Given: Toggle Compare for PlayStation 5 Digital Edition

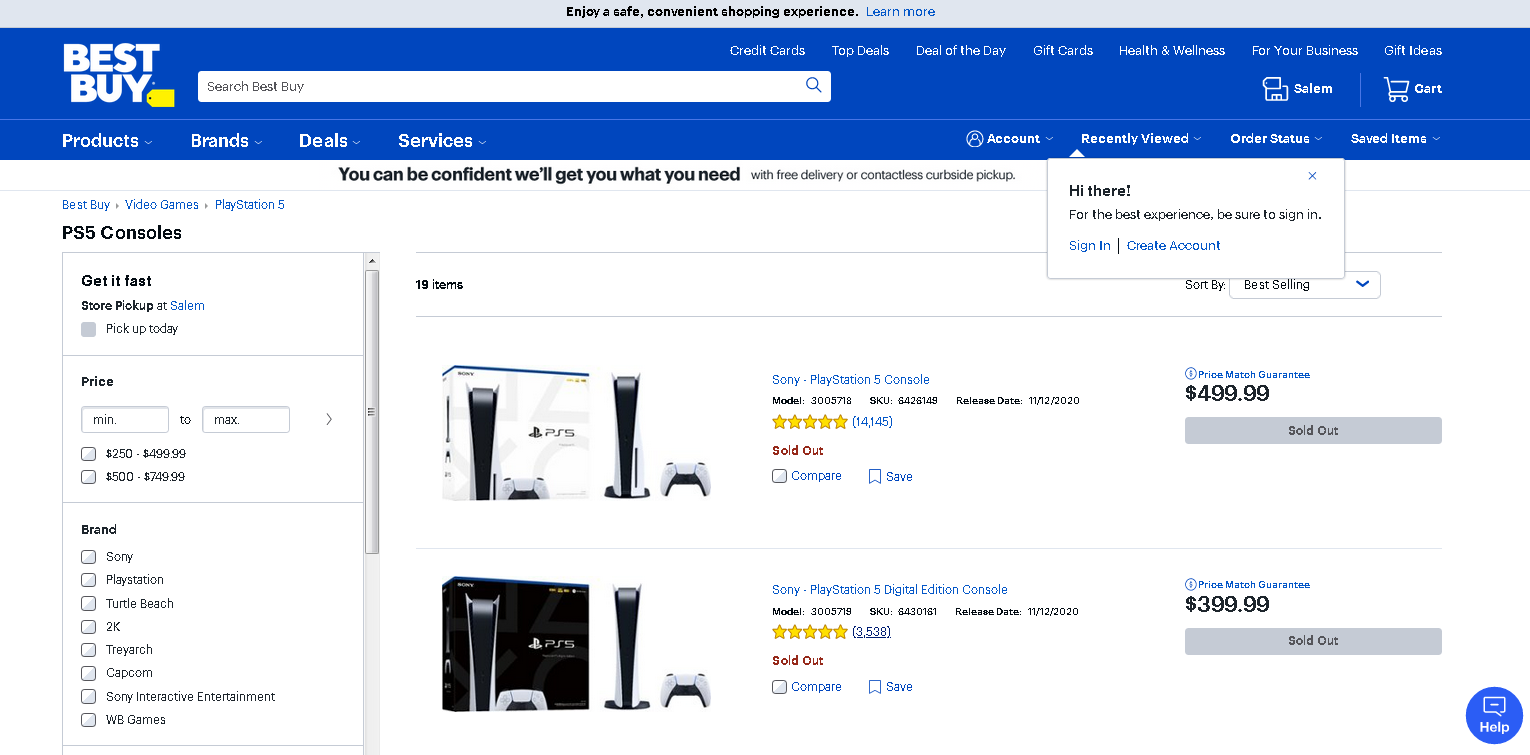Looking at the screenshot, I should click(x=780, y=687).
